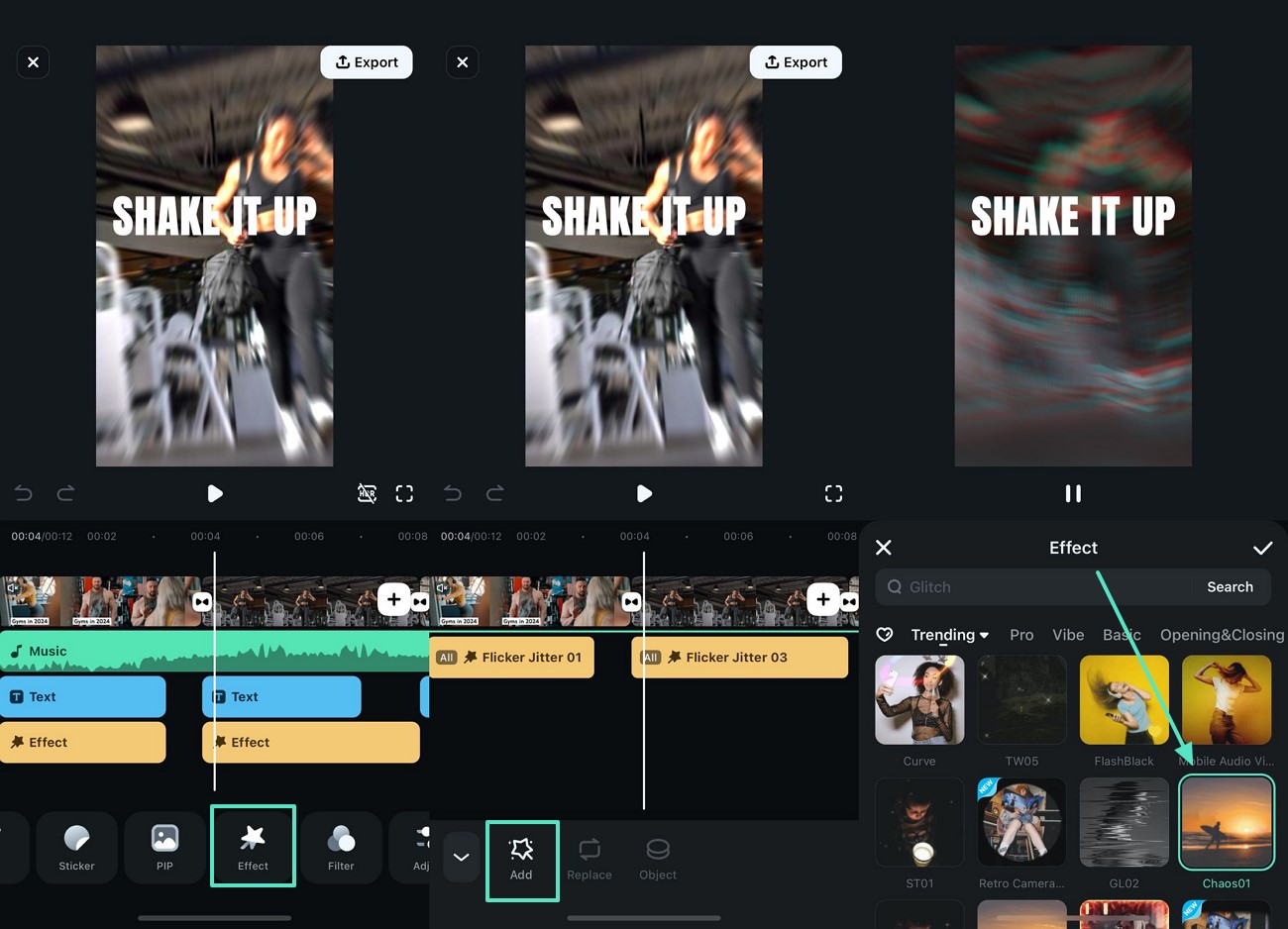The image size is (1288, 929).
Task: Select the second Text clip at the playhead
Action: coord(281,697)
